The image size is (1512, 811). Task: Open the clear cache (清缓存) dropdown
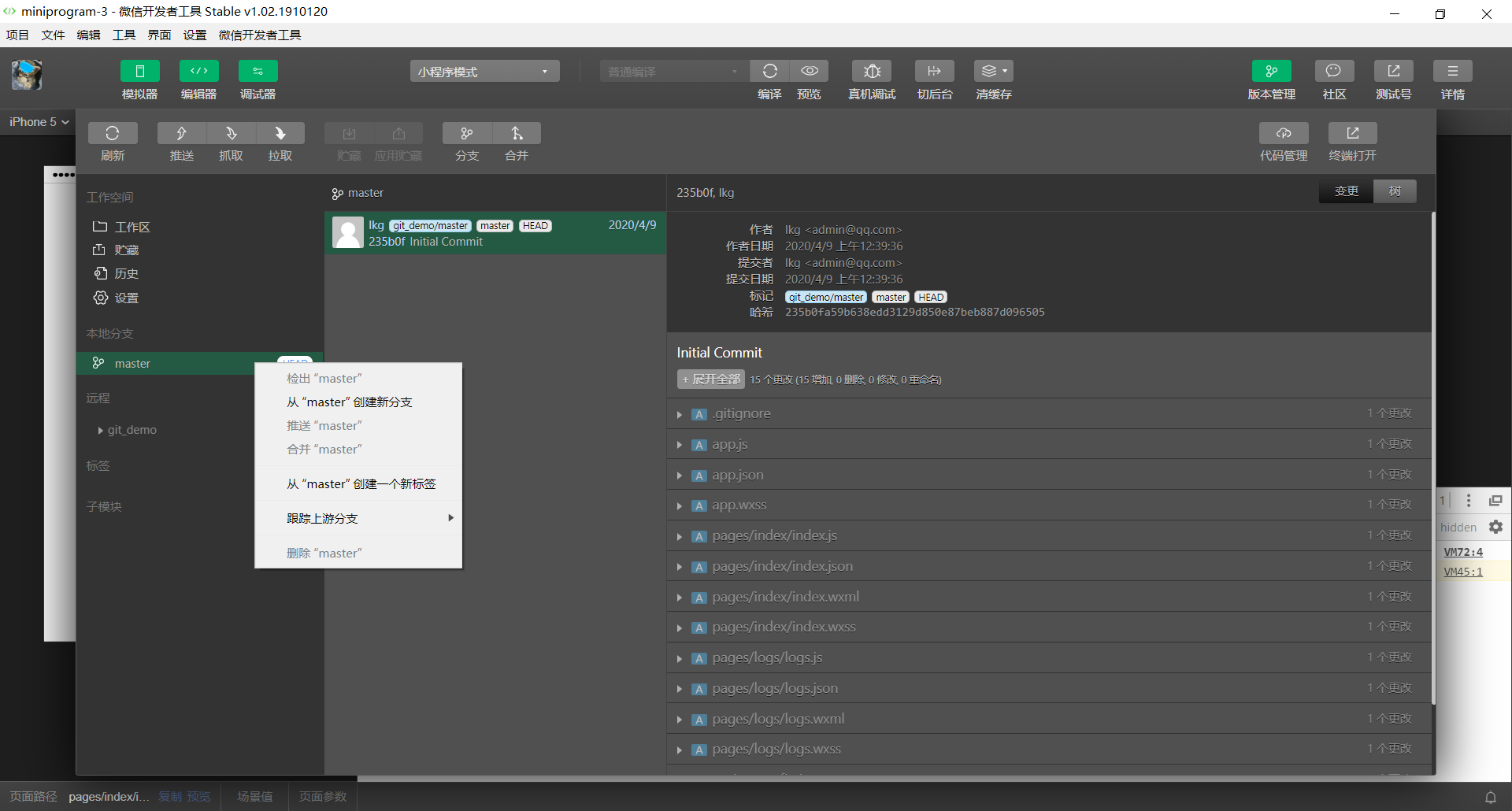point(994,71)
